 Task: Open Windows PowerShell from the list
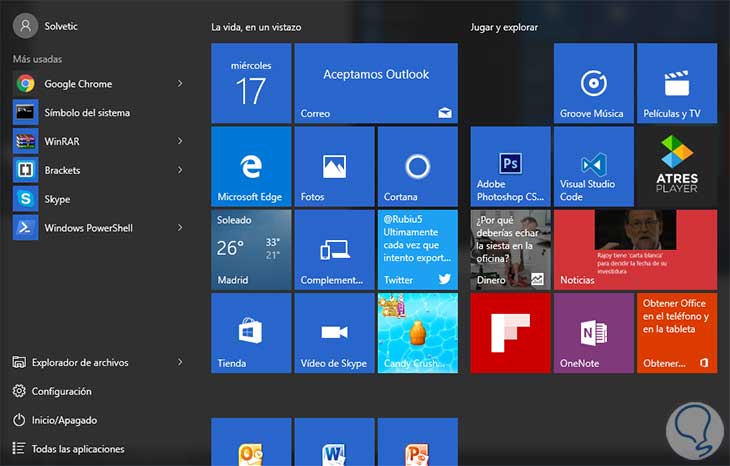[100, 228]
